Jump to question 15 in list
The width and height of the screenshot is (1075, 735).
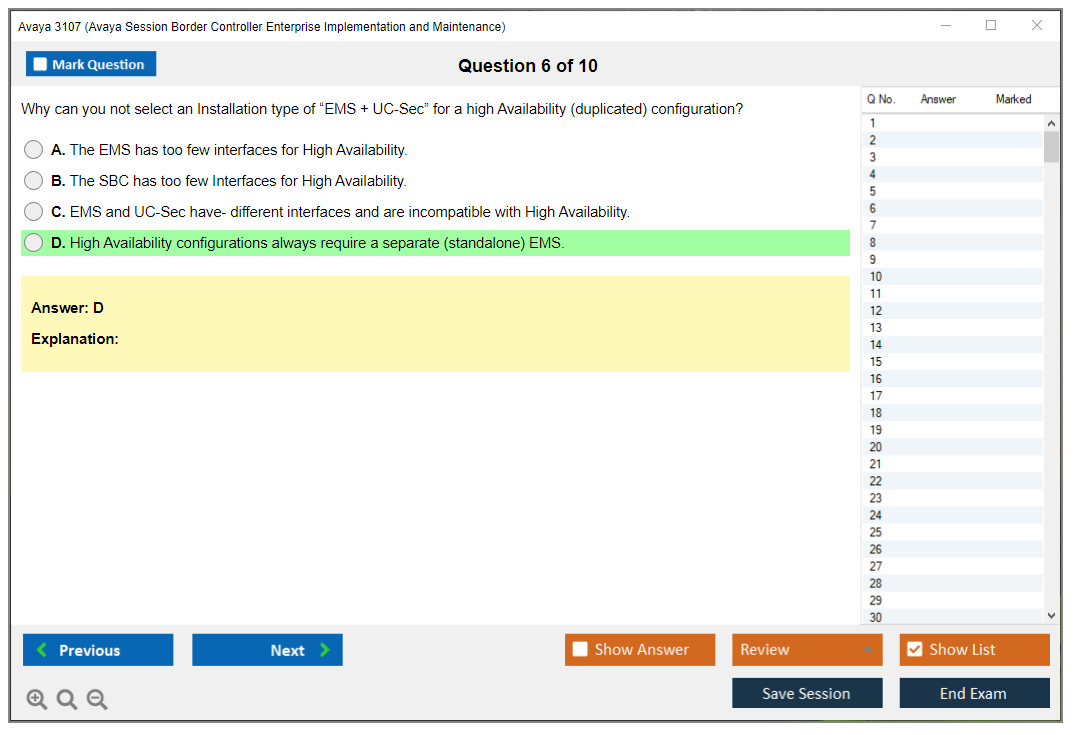(x=876, y=362)
